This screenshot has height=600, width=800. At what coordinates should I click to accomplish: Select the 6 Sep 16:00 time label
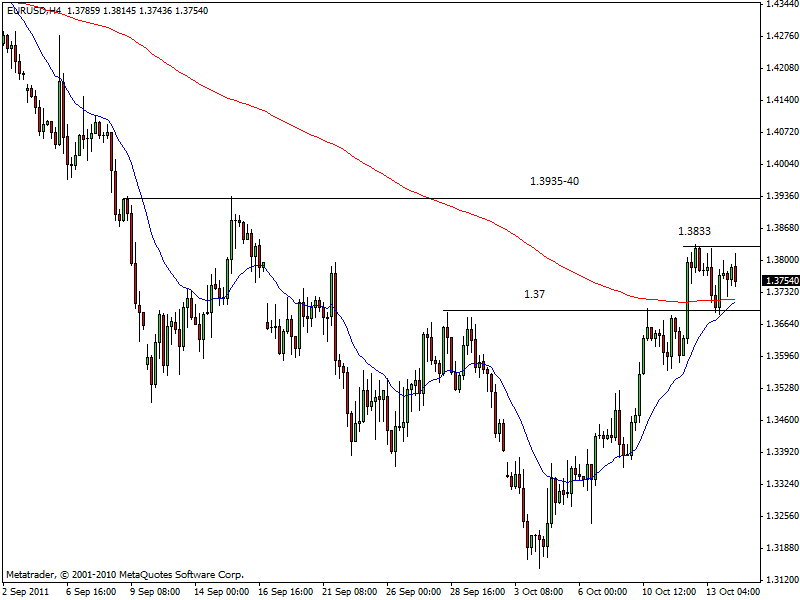pos(89,591)
